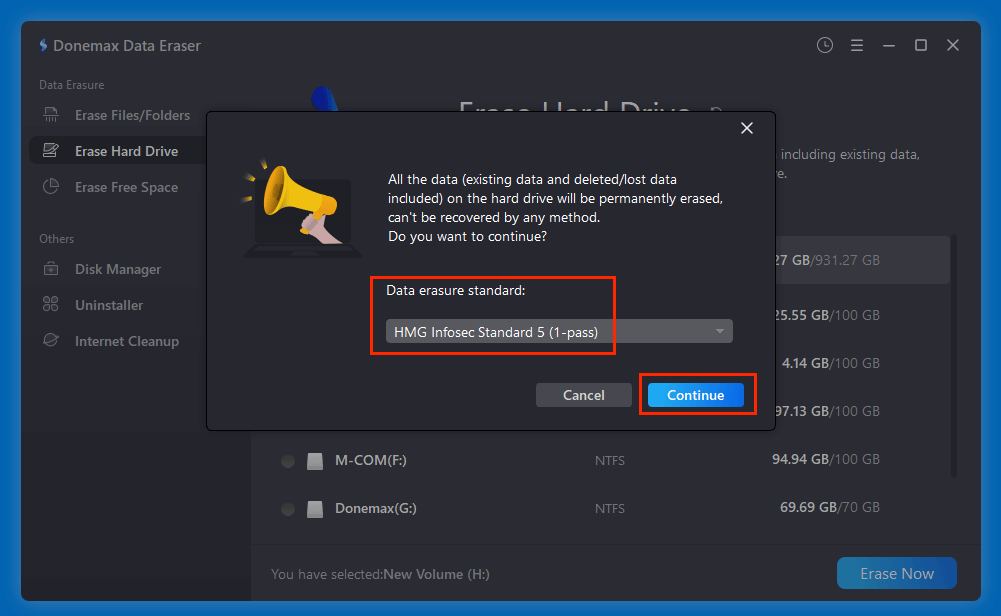Click the Donemax Data Eraser lightning logo

pyautogui.click(x=43, y=45)
